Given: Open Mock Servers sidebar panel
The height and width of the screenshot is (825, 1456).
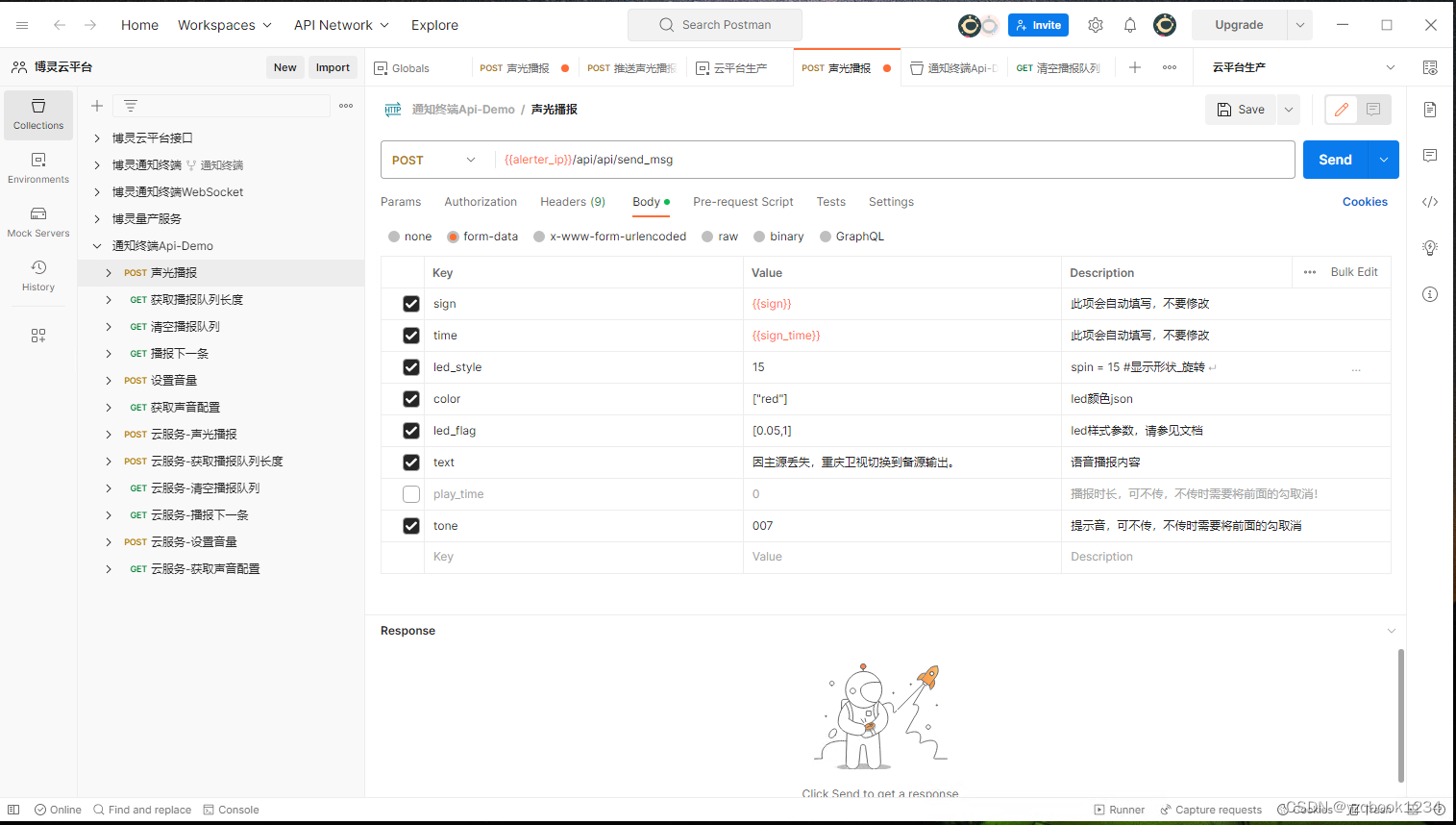Looking at the screenshot, I should [38, 221].
